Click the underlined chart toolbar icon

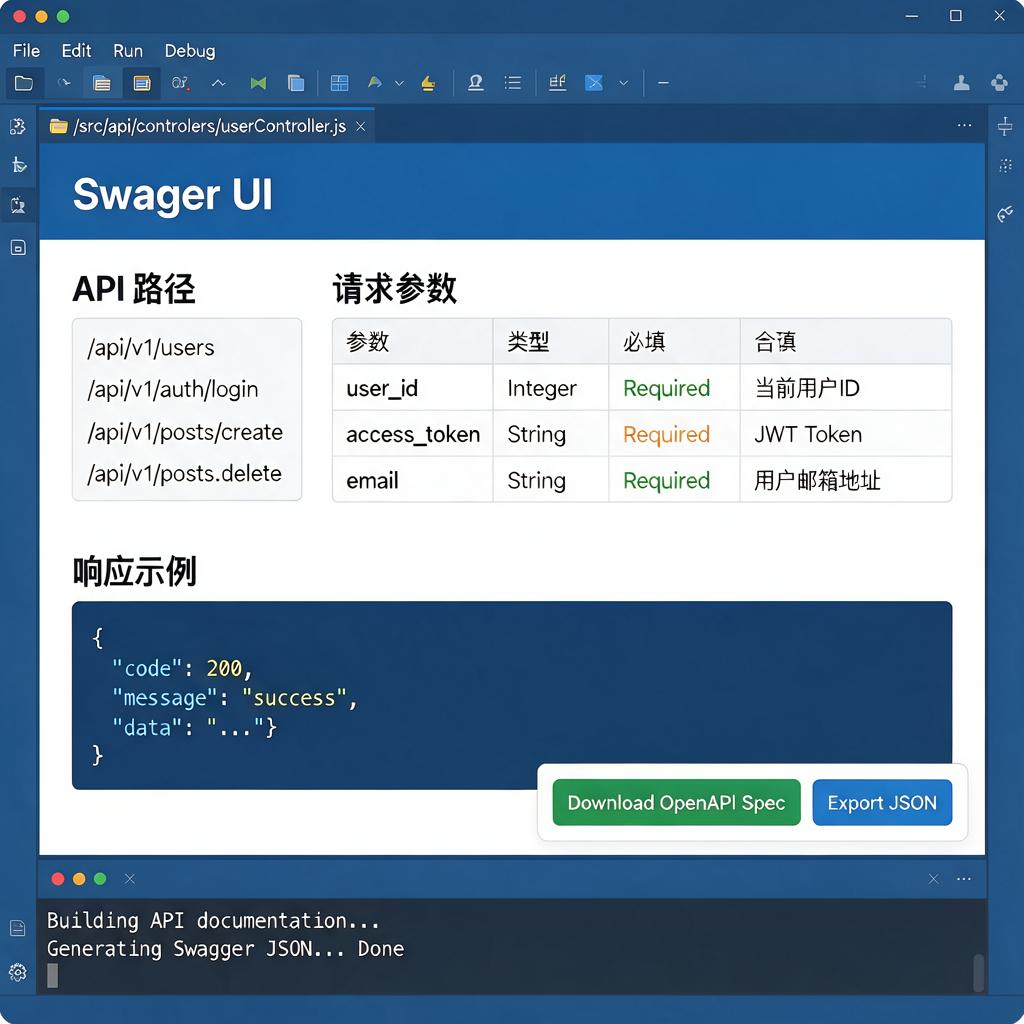(557, 83)
